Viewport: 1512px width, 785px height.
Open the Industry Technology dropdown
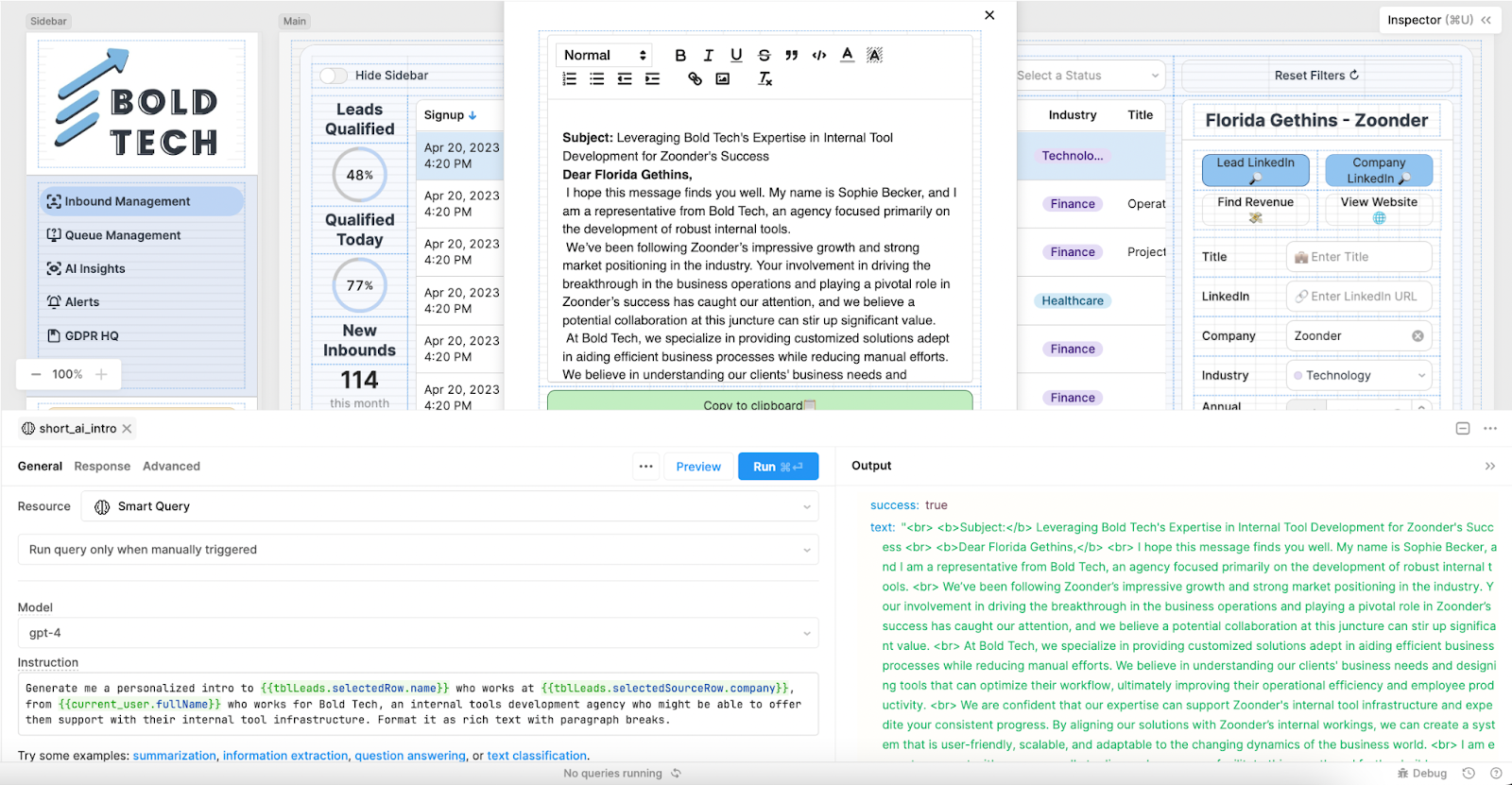coord(1359,375)
